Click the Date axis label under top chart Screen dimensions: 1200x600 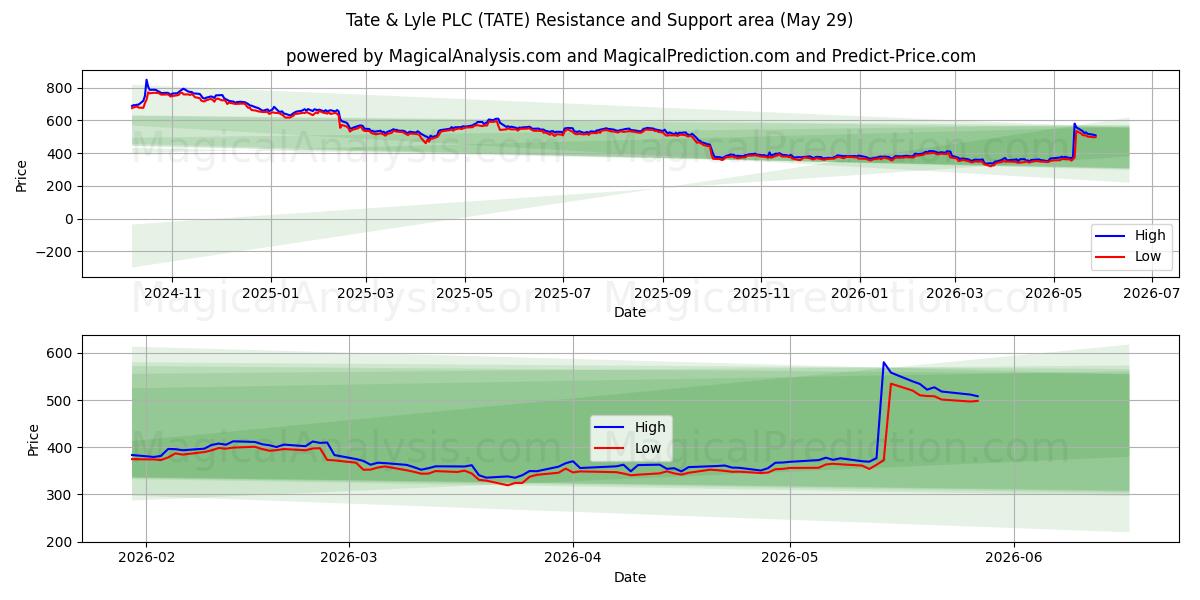pyautogui.click(x=630, y=312)
